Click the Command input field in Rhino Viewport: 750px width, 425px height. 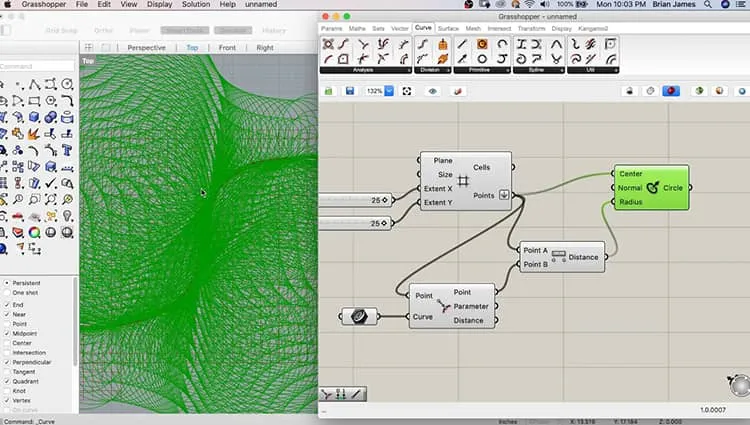[x=37, y=66]
